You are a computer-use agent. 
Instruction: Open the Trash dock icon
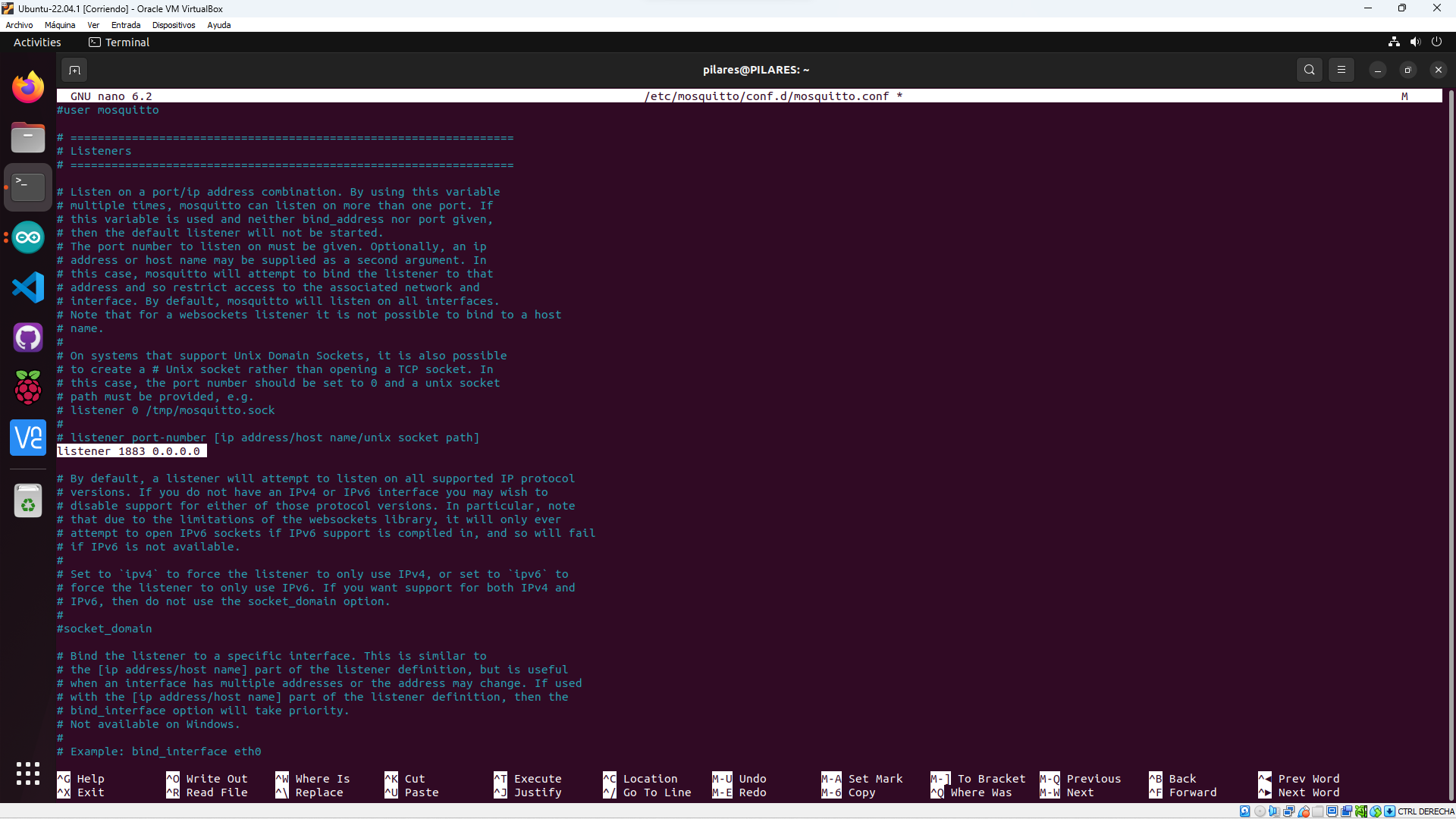(x=28, y=500)
